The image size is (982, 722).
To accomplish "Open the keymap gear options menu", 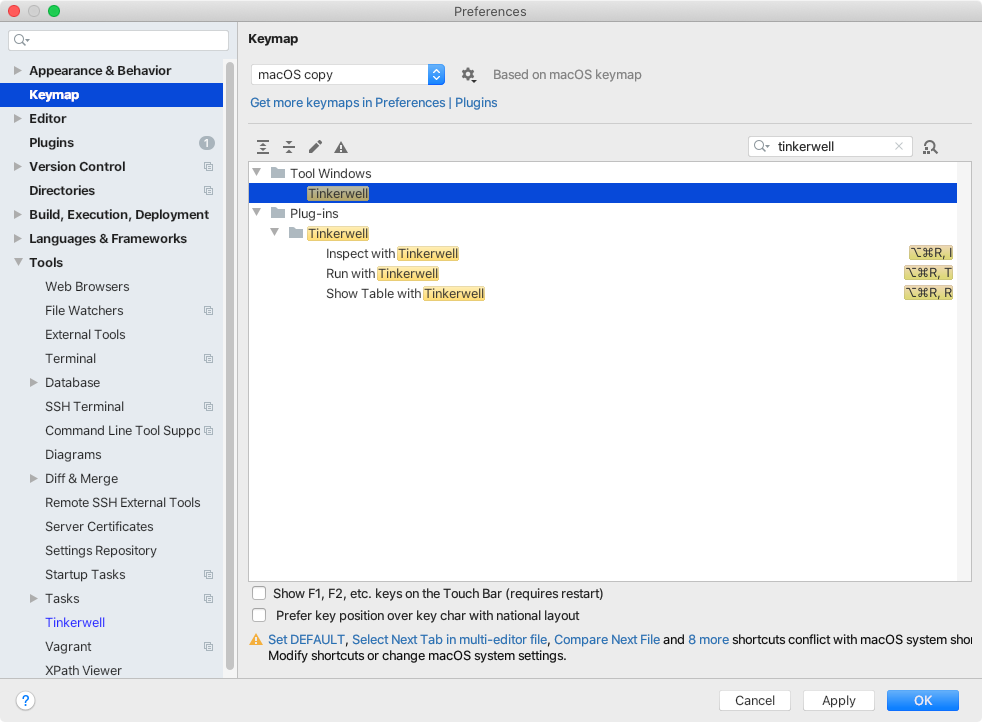I will tap(468, 75).
